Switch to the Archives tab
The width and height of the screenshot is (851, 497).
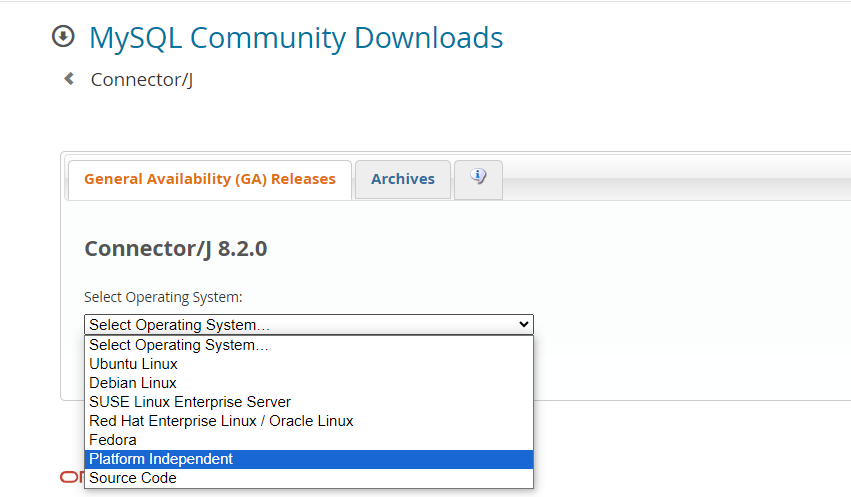tap(403, 180)
